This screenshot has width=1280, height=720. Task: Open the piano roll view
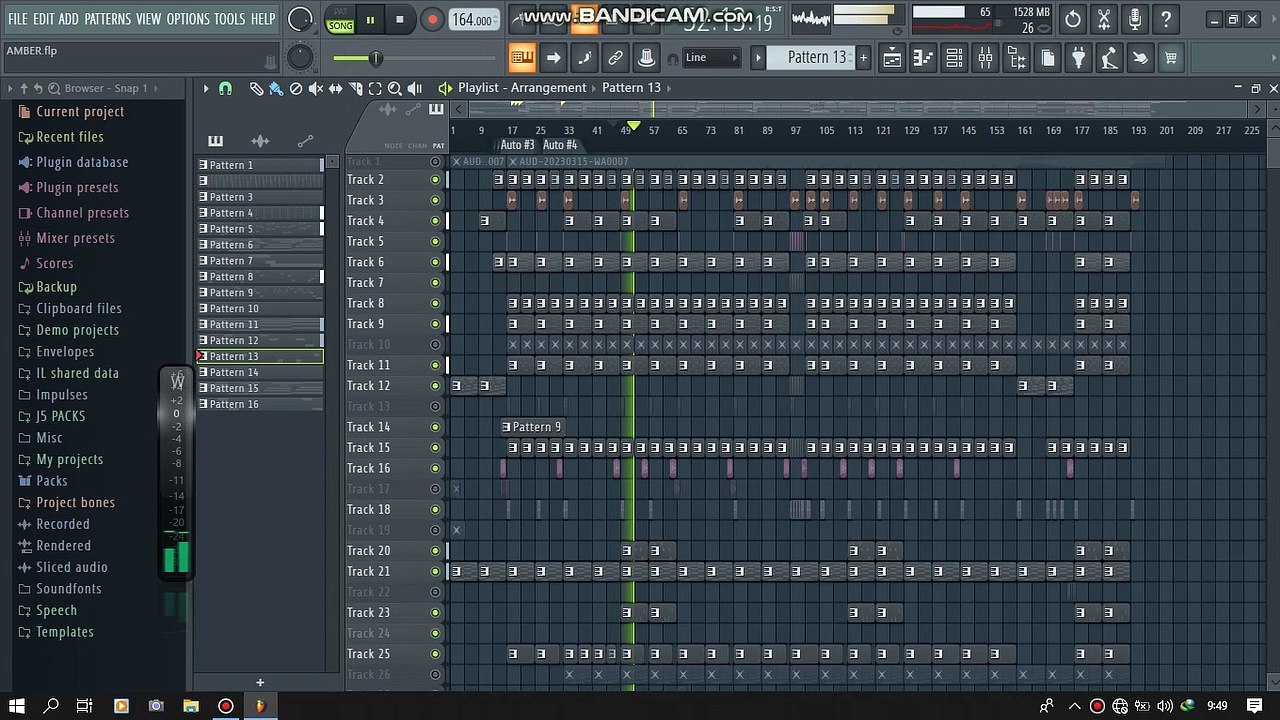coord(923,58)
